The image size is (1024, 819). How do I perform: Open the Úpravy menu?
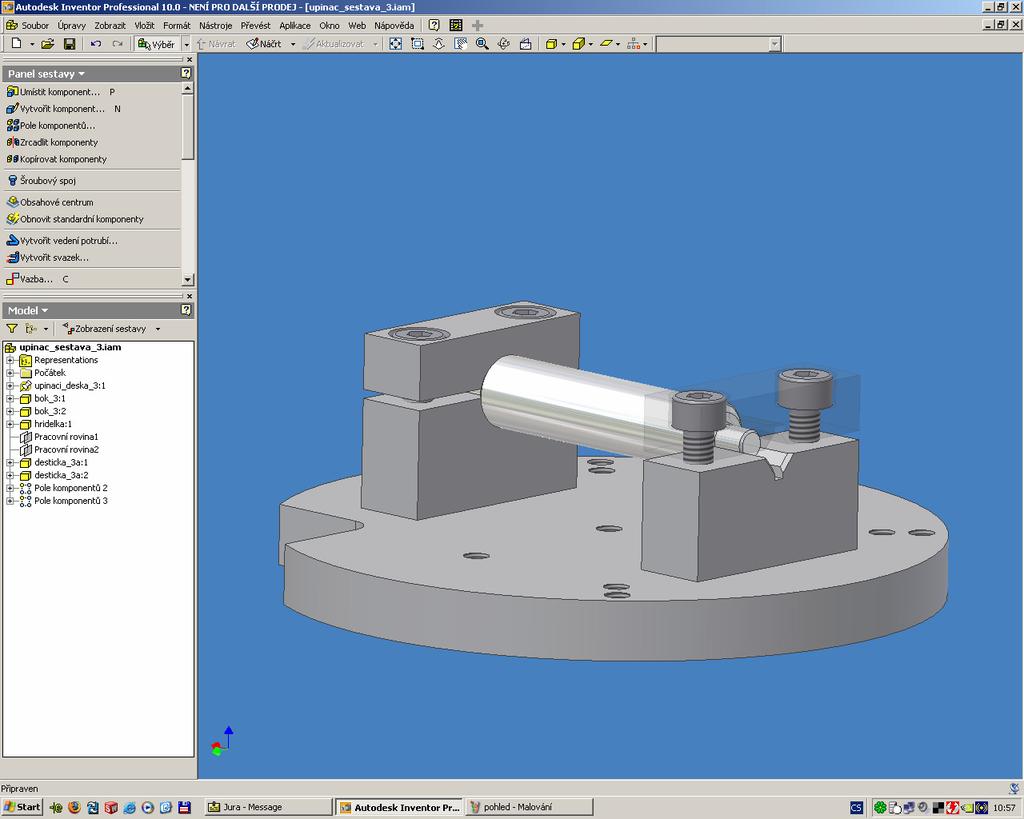[x=71, y=25]
